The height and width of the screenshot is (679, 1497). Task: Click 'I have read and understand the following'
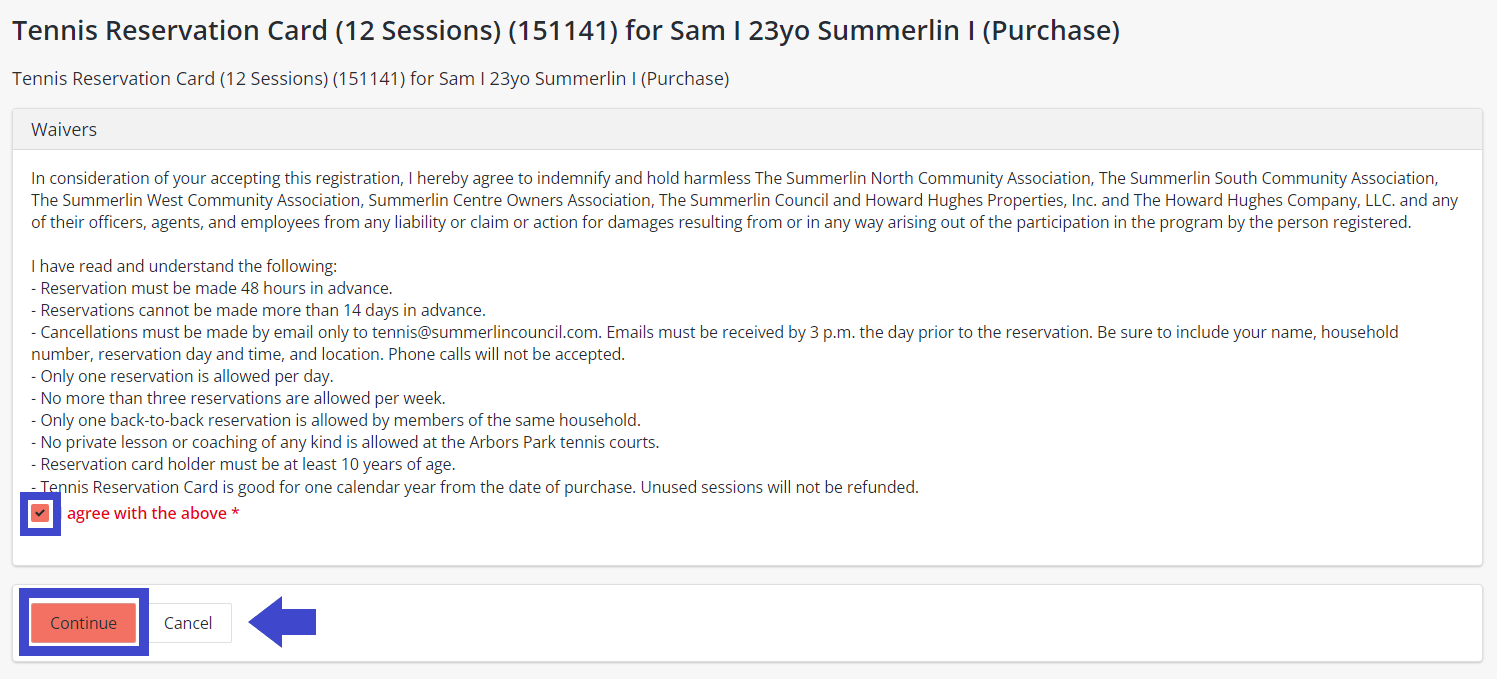[x=184, y=266]
